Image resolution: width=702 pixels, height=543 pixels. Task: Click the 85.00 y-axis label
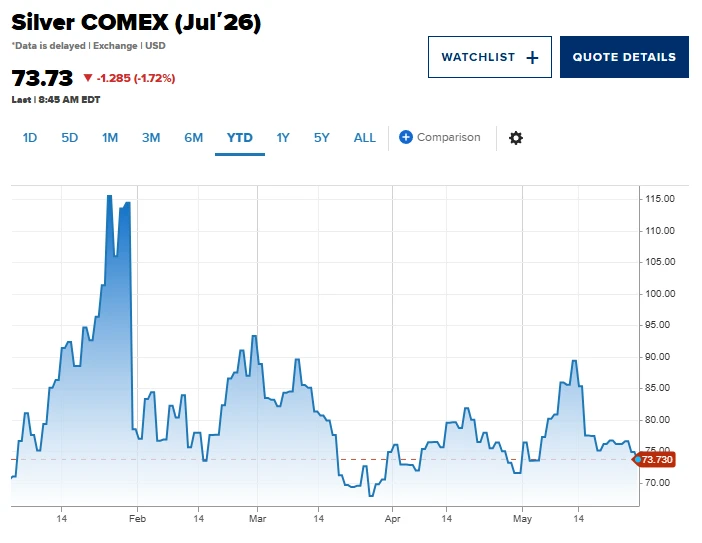(x=657, y=388)
